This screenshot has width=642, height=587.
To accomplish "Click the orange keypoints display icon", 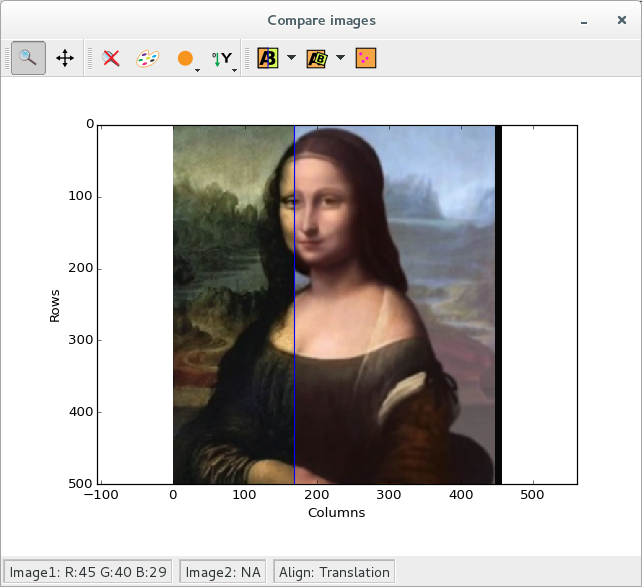I will (x=365, y=58).
